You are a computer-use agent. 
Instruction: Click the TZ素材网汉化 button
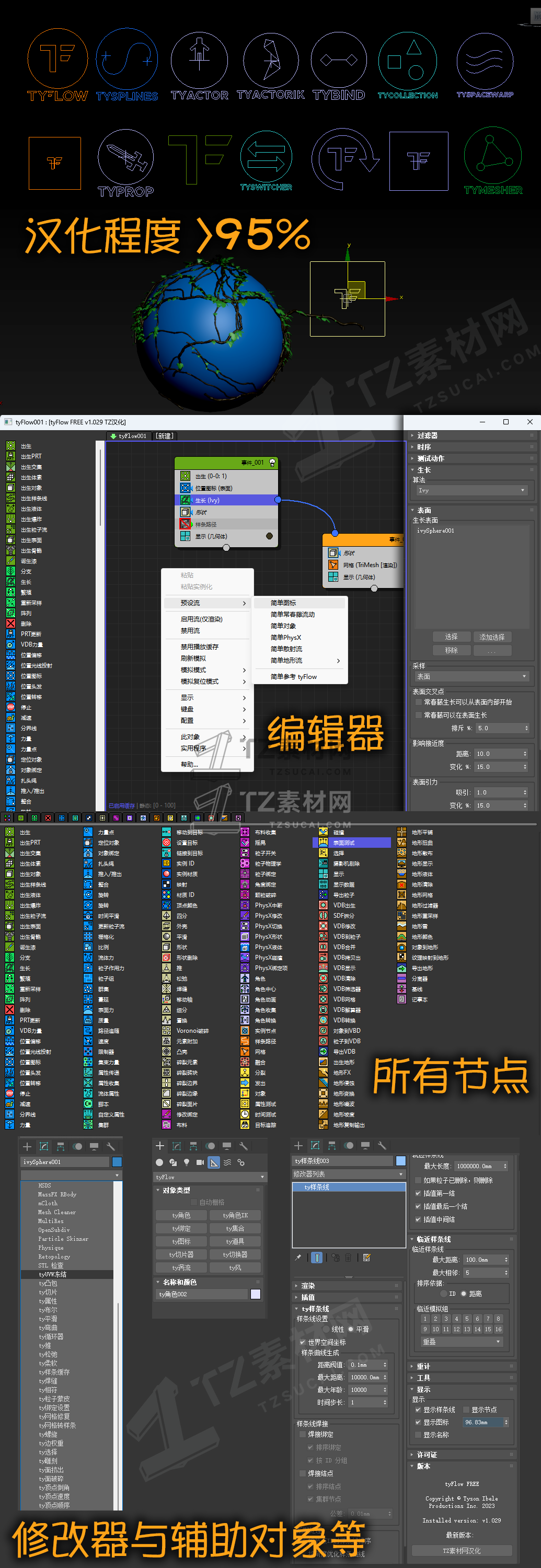coord(462,1550)
